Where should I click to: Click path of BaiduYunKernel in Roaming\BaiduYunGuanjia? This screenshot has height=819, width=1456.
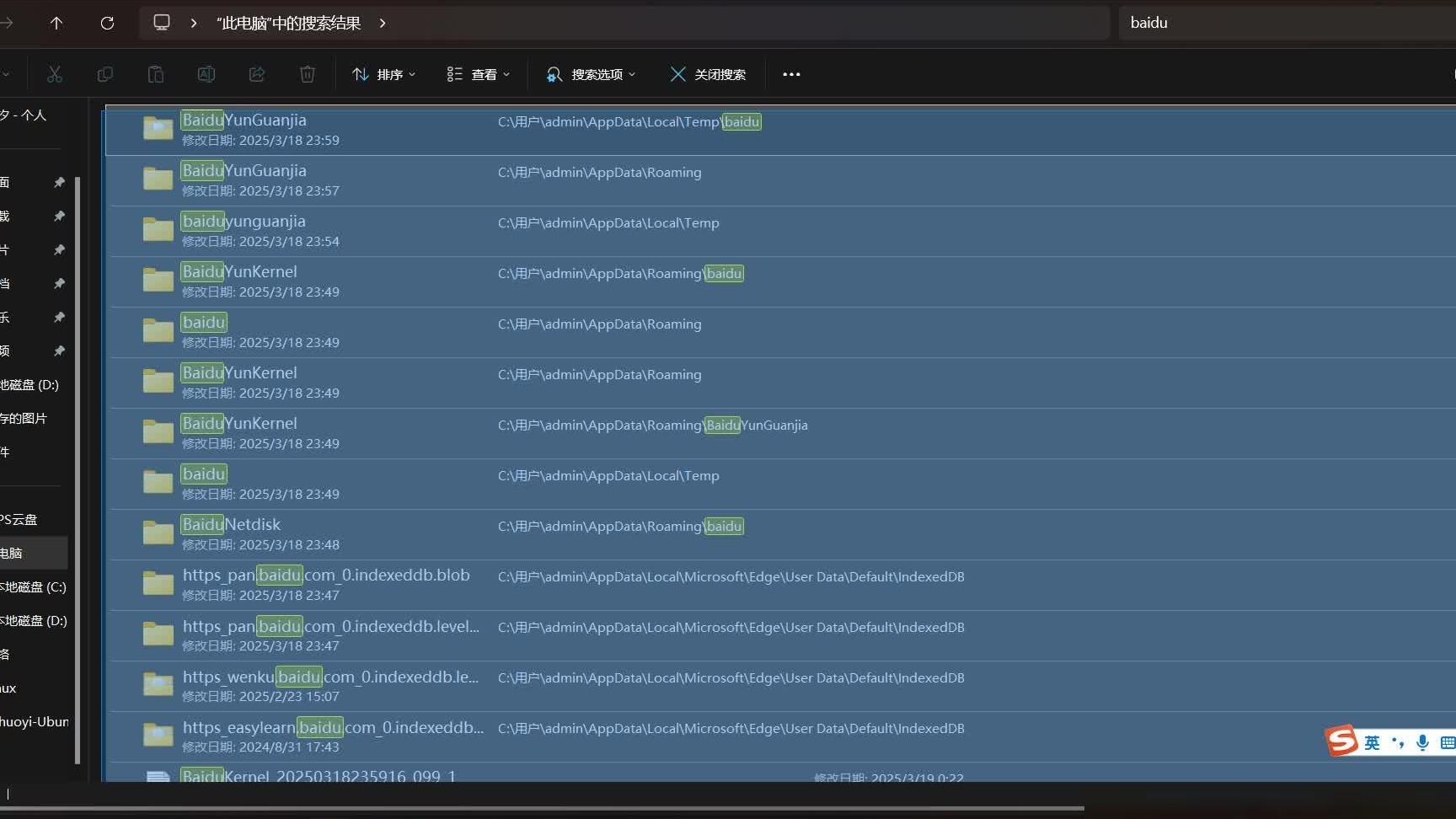click(x=653, y=426)
